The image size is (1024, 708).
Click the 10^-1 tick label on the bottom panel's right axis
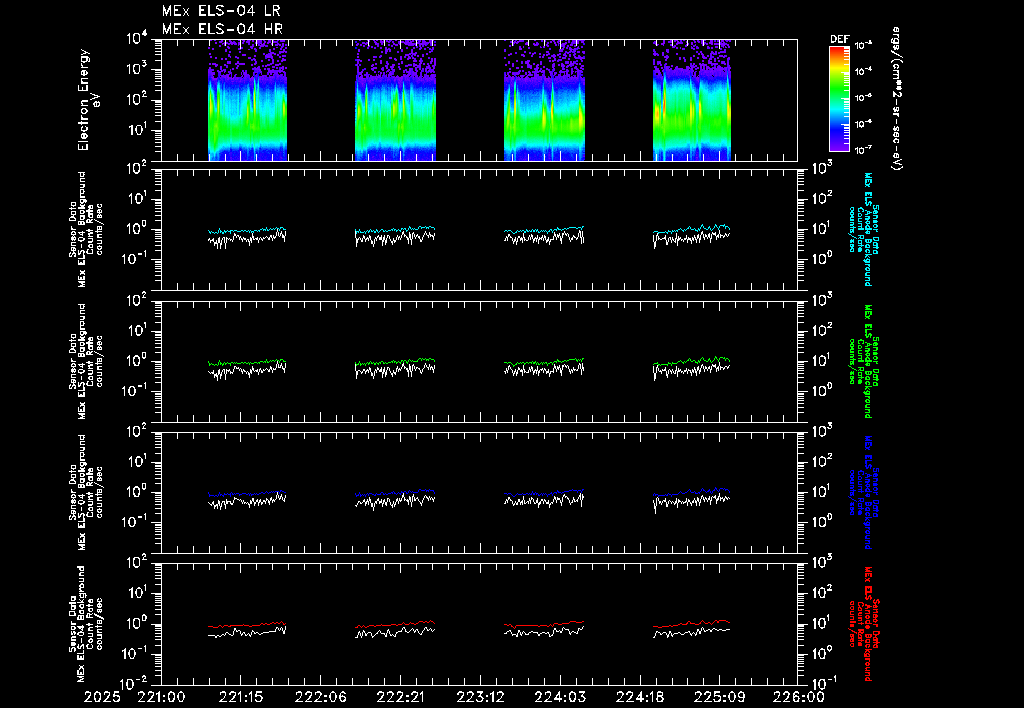pos(824,683)
